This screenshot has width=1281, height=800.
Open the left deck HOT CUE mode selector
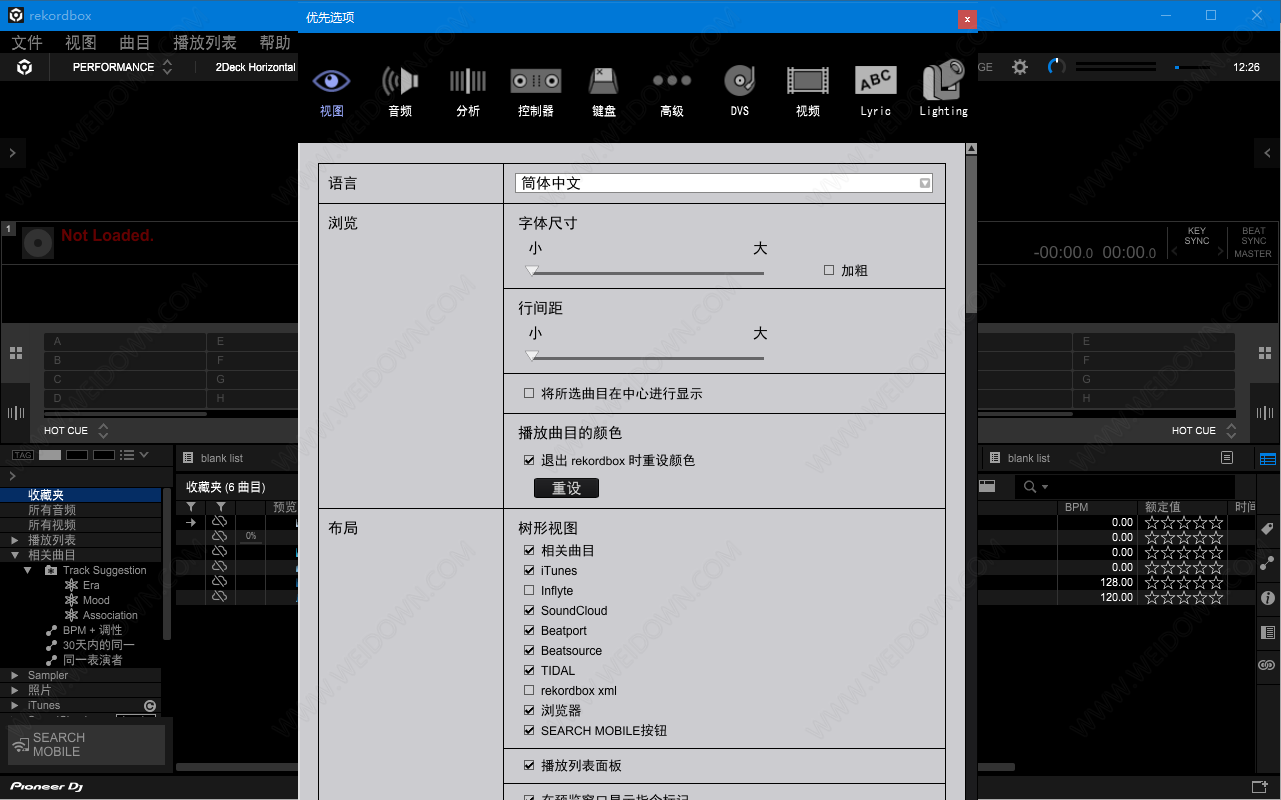(x=76, y=431)
